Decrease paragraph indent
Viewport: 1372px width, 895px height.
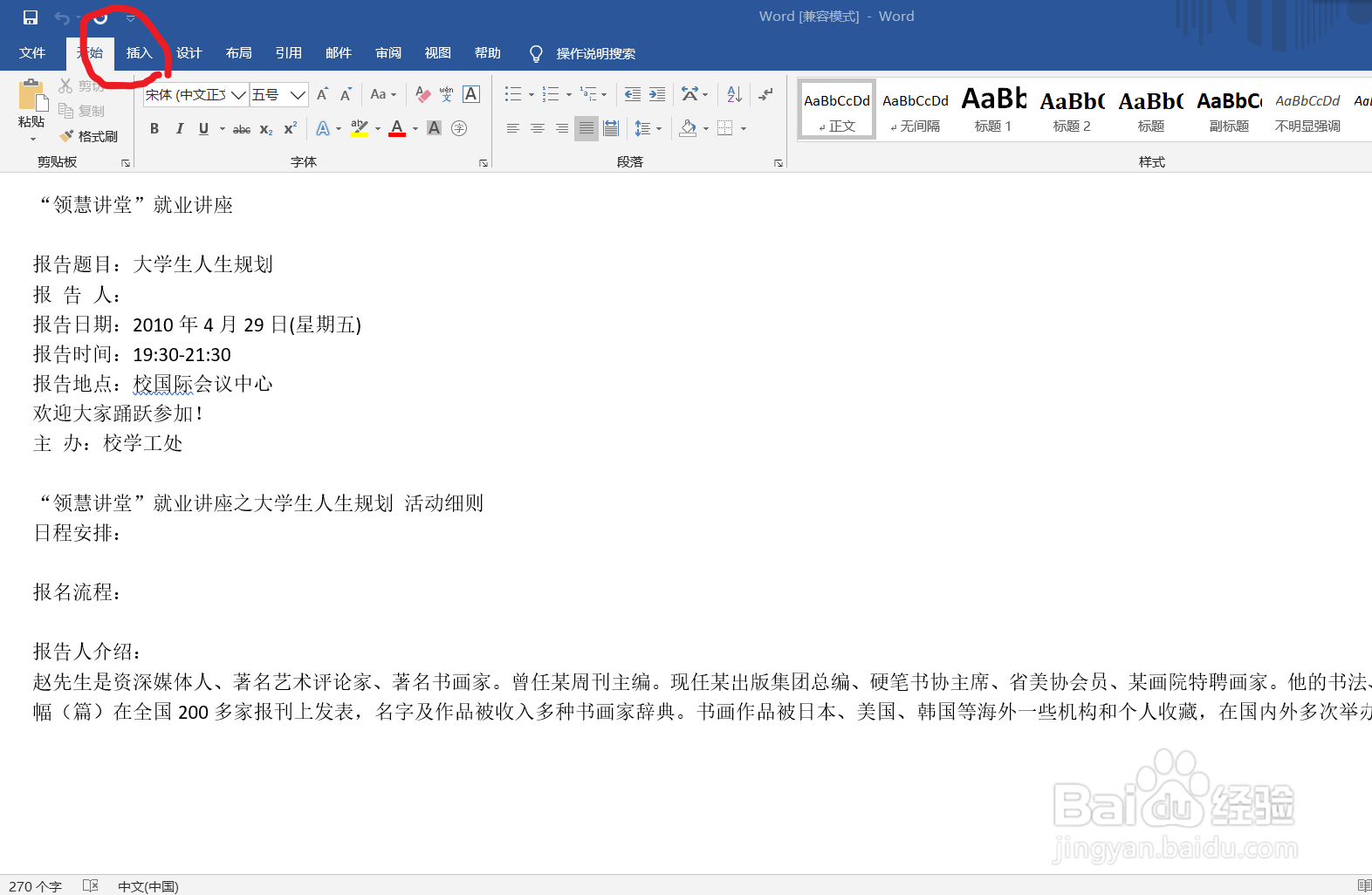tap(633, 94)
